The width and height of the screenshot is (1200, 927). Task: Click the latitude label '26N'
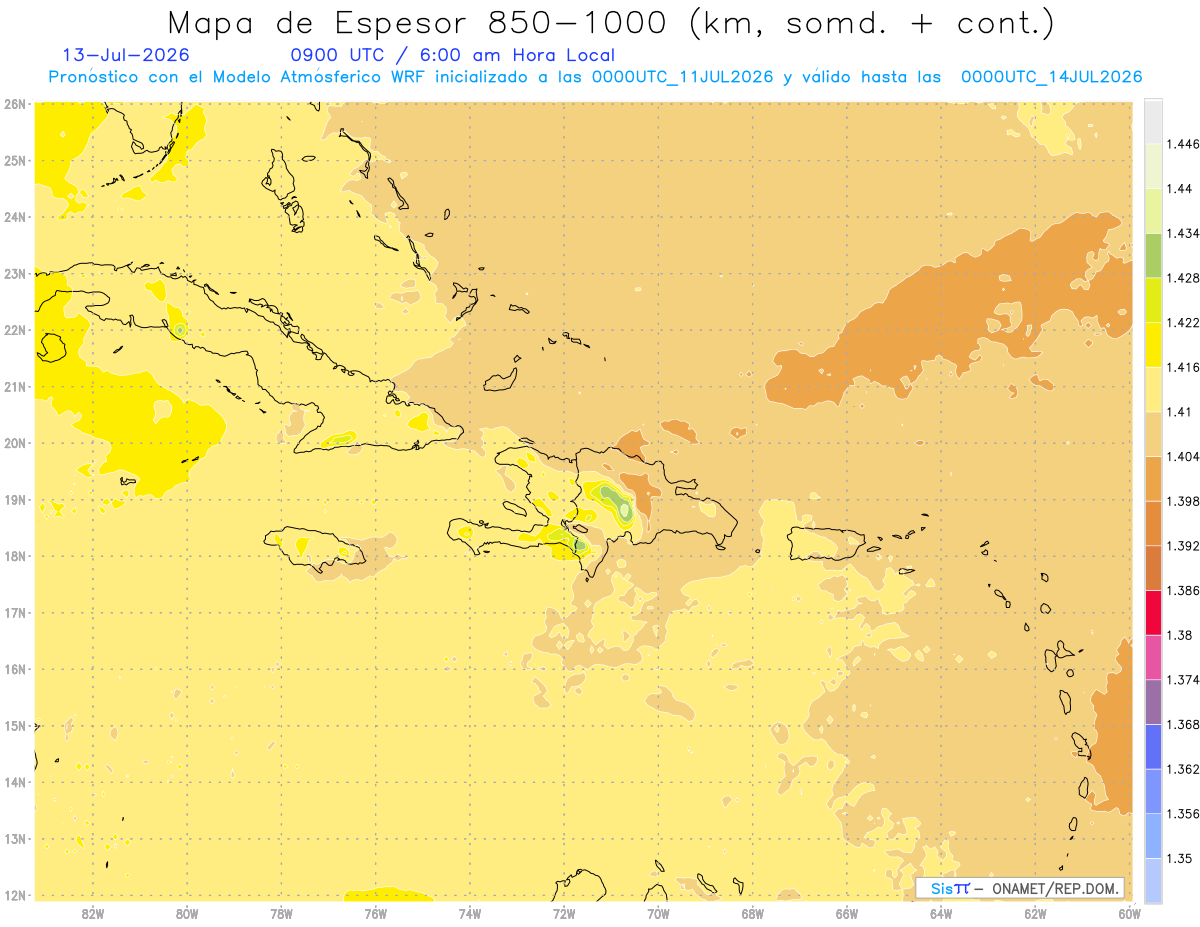pyautogui.click(x=15, y=103)
